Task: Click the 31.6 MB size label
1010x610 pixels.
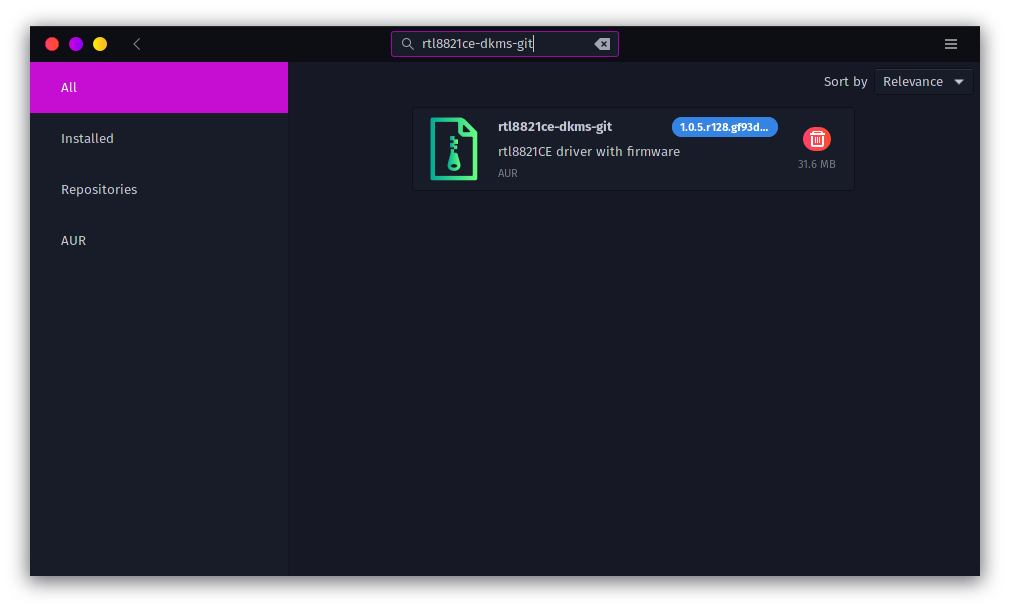Action: [816, 164]
